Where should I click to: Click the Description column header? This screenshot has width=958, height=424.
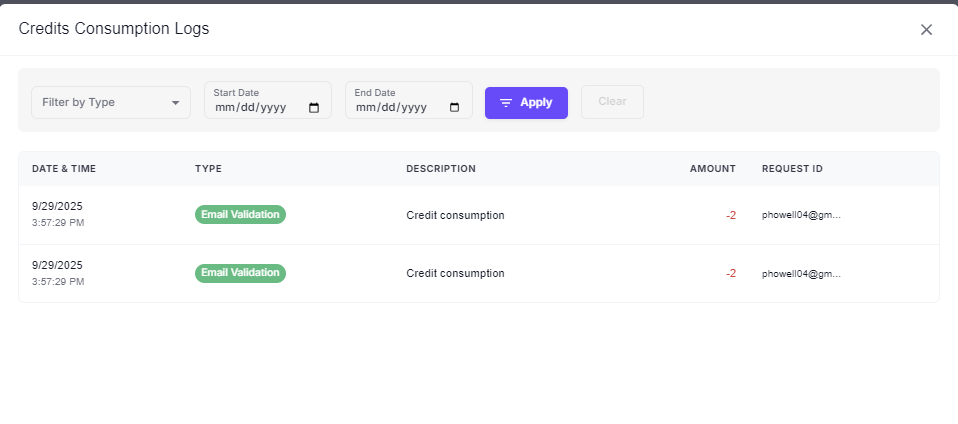click(440, 169)
